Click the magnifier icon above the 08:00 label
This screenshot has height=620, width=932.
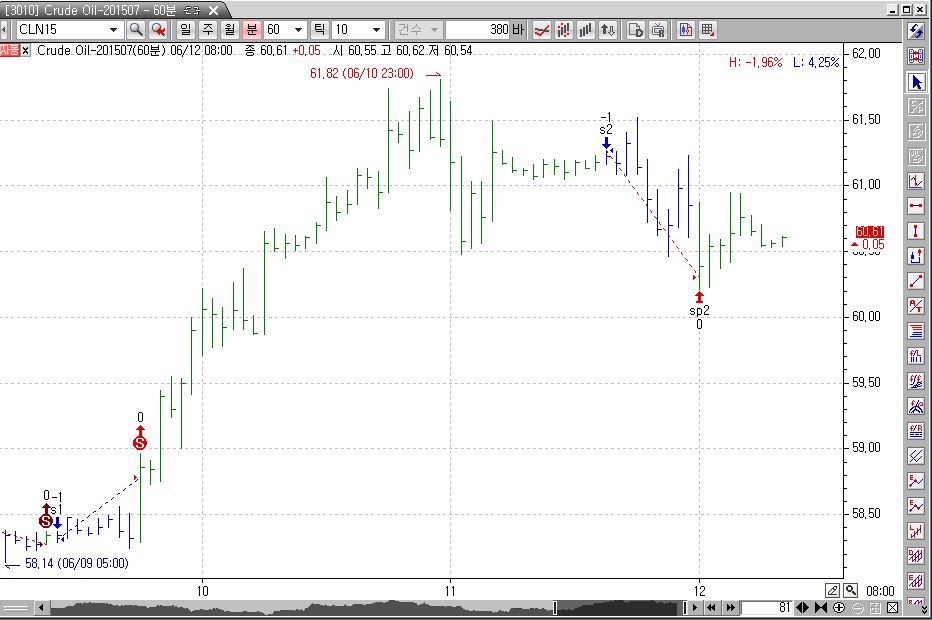click(850, 590)
